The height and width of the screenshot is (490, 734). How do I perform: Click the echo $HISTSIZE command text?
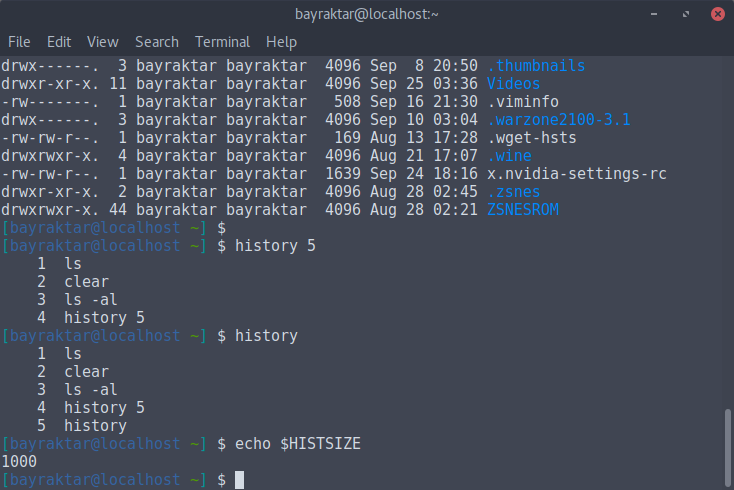[298, 444]
